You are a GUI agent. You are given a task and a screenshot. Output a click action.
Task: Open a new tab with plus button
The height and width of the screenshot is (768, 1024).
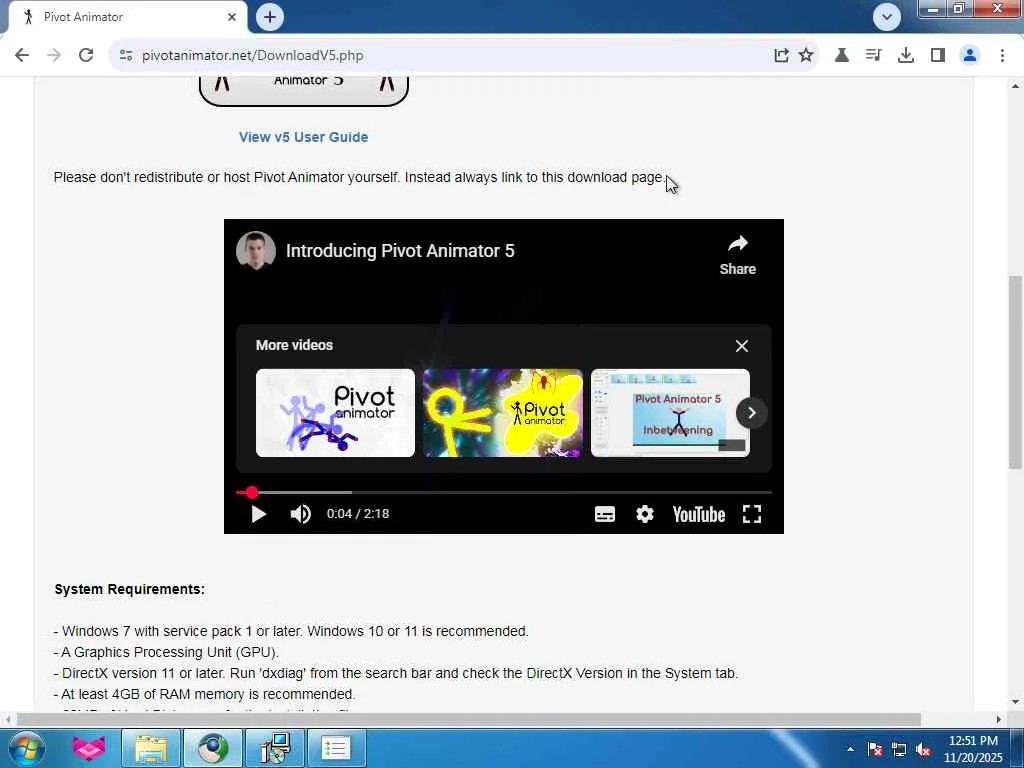tap(270, 17)
